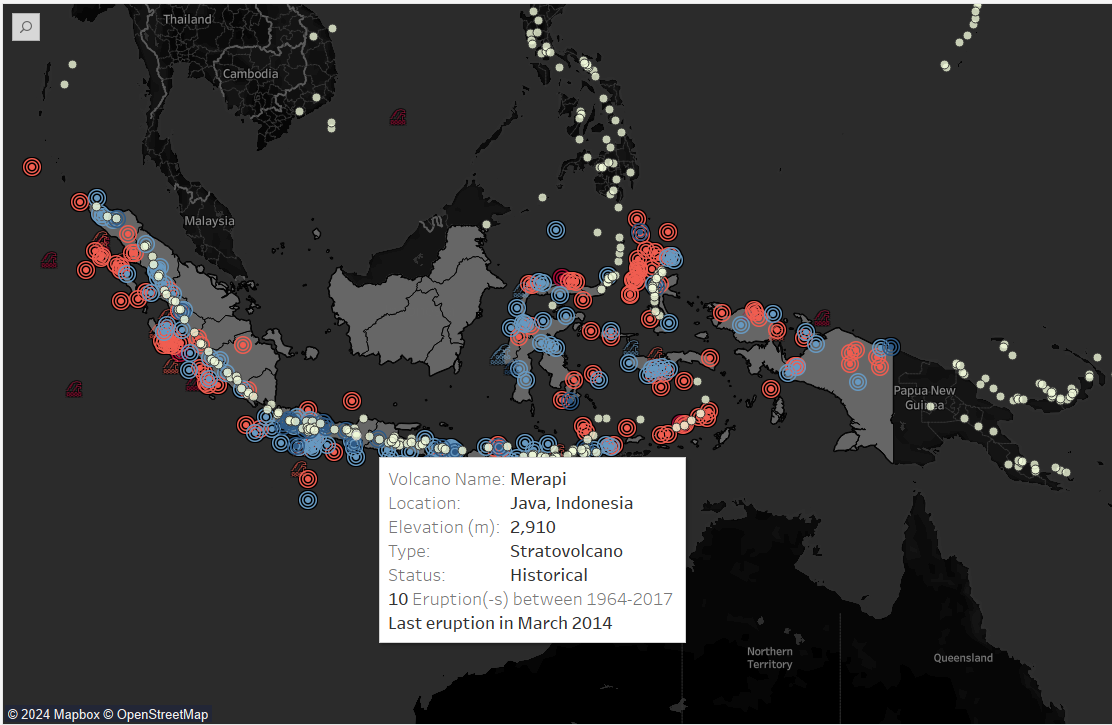1112x725 pixels.
Task: Click the Queensland region label
Action: pos(963,658)
